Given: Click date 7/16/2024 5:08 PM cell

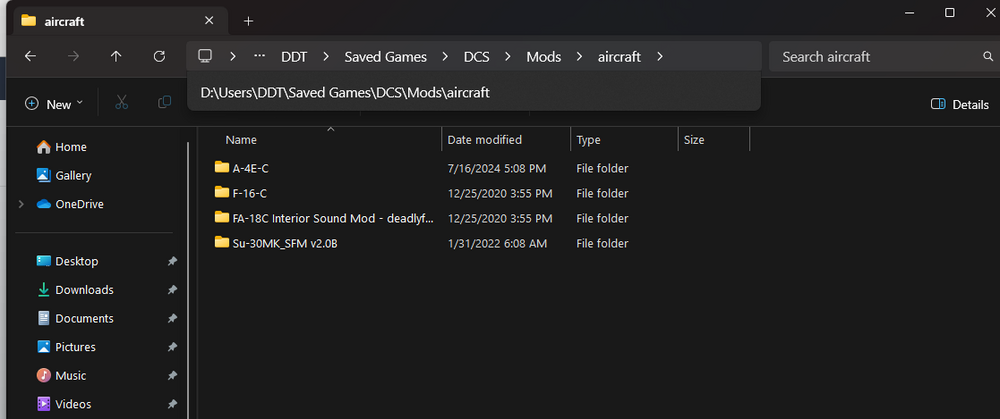Looking at the screenshot, I should [497, 168].
